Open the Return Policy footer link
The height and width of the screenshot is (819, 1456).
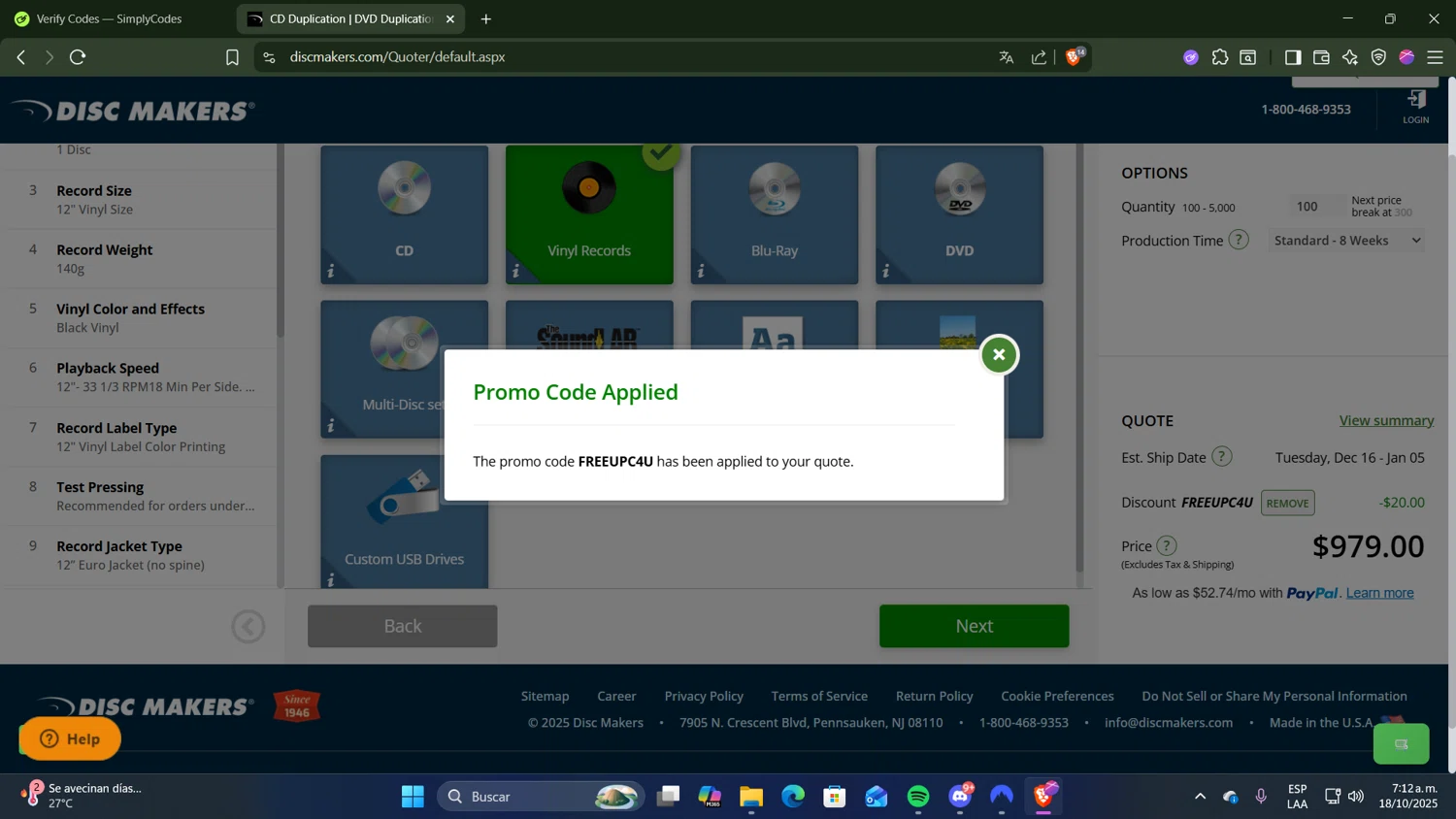[x=934, y=696]
